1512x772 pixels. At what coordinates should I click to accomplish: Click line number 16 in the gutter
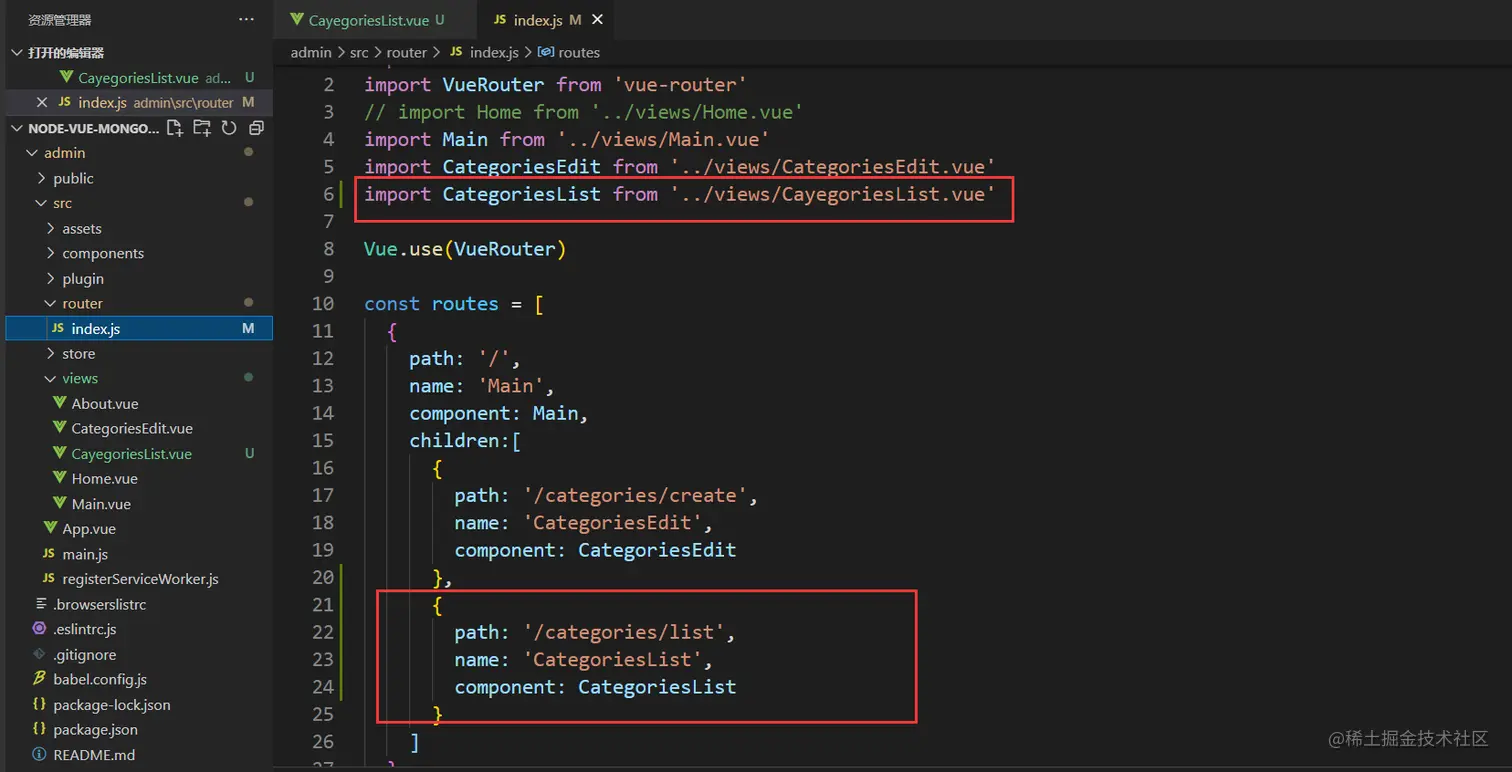[x=323, y=468]
